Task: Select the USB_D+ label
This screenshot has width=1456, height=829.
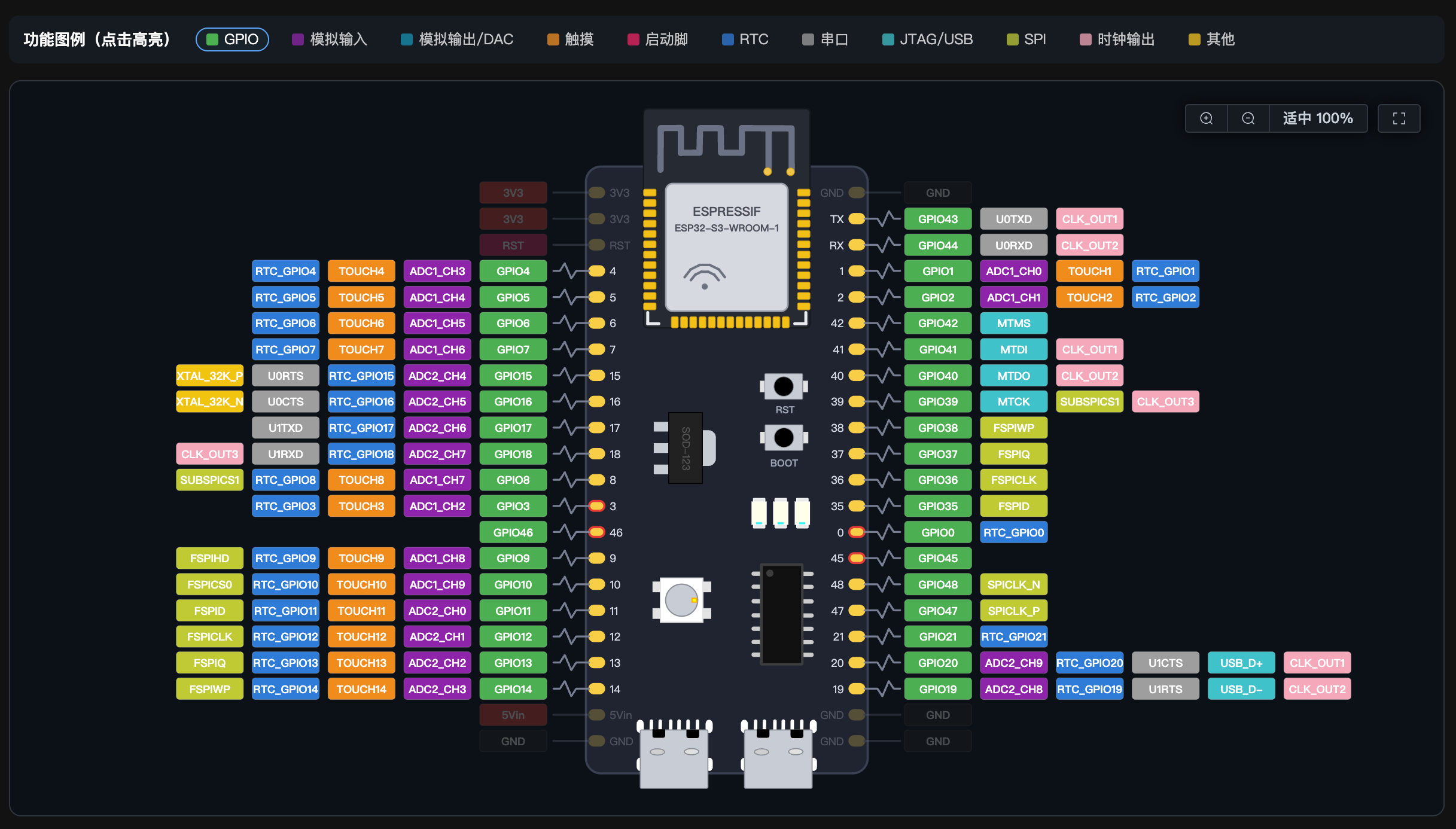Action: coord(1241,663)
